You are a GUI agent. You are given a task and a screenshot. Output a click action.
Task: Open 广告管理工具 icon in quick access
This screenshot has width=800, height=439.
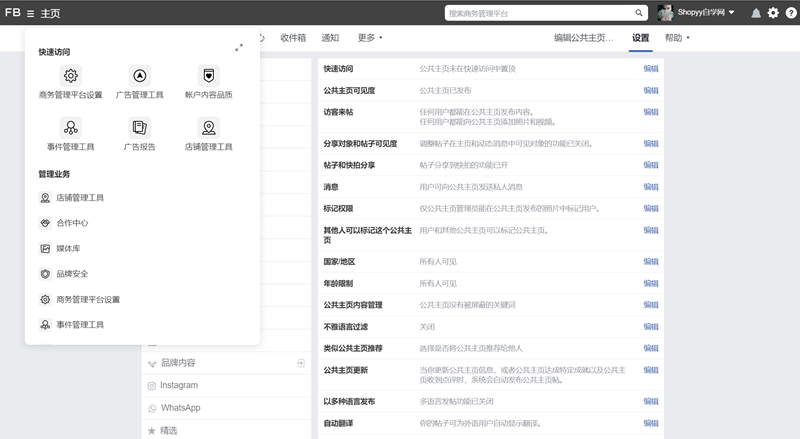pos(139,76)
